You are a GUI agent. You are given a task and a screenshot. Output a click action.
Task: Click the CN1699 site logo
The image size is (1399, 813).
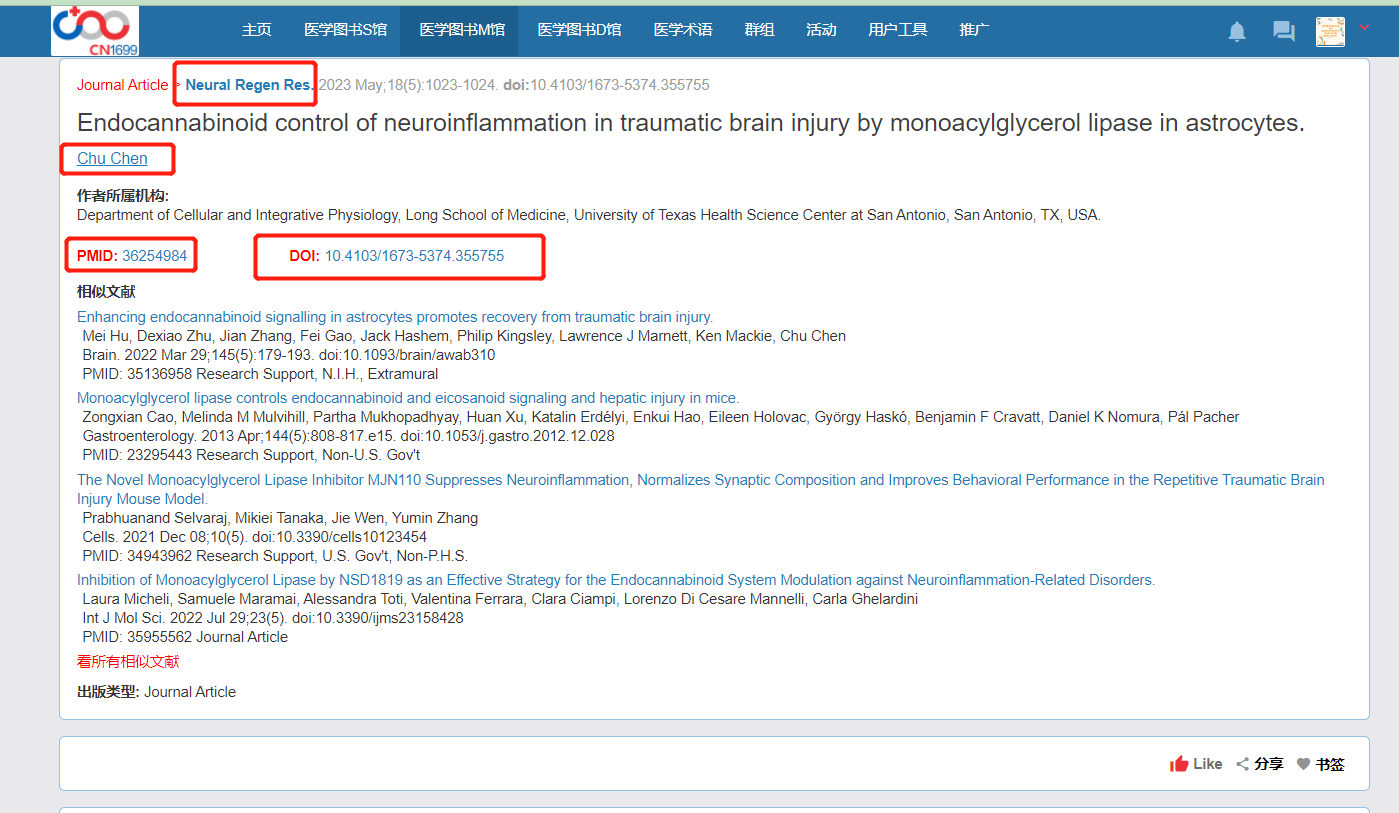pyautogui.click(x=95, y=30)
